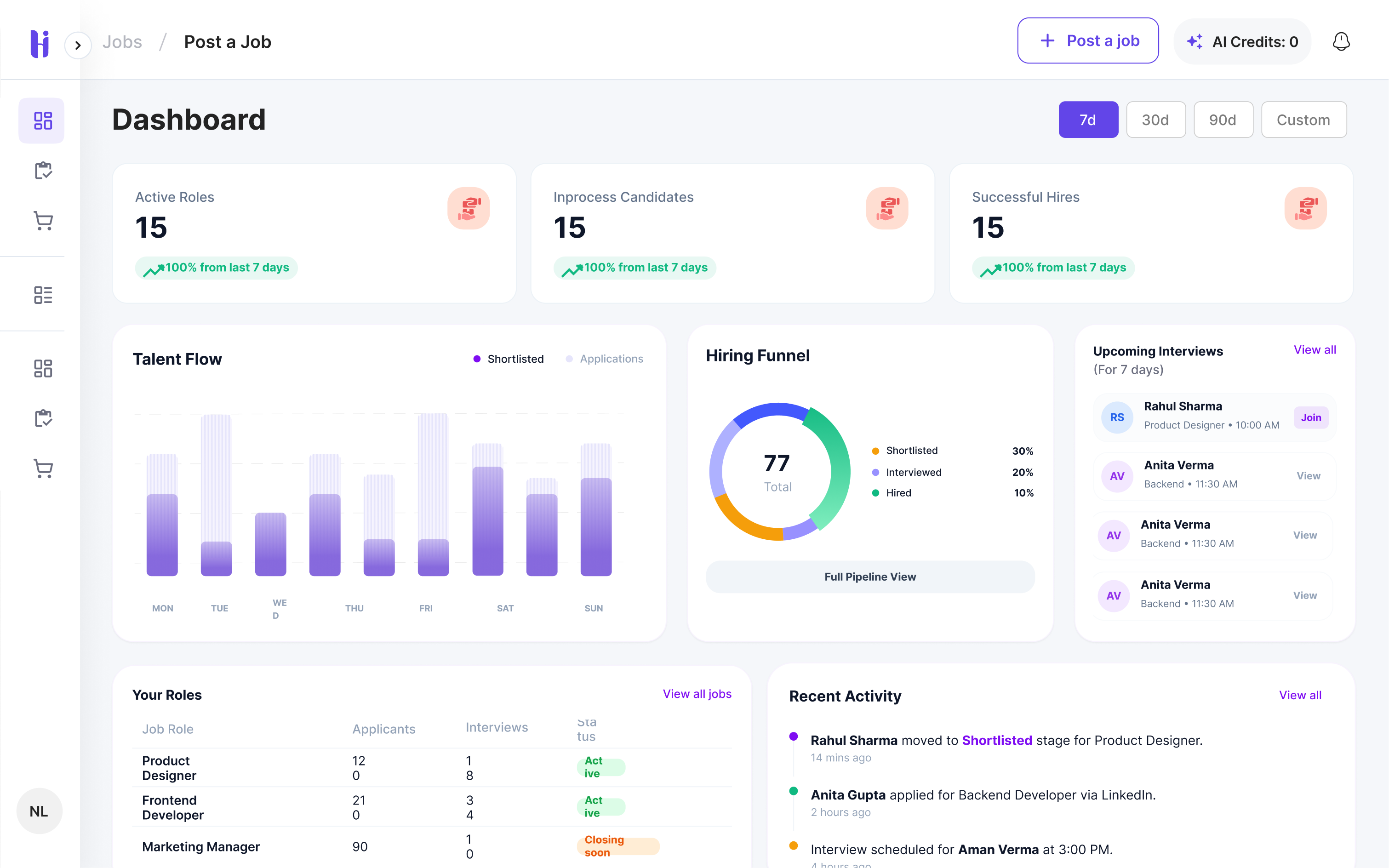Click the AI Credits sparkle icon
This screenshot has height=868, width=1389.
pyautogui.click(x=1195, y=41)
